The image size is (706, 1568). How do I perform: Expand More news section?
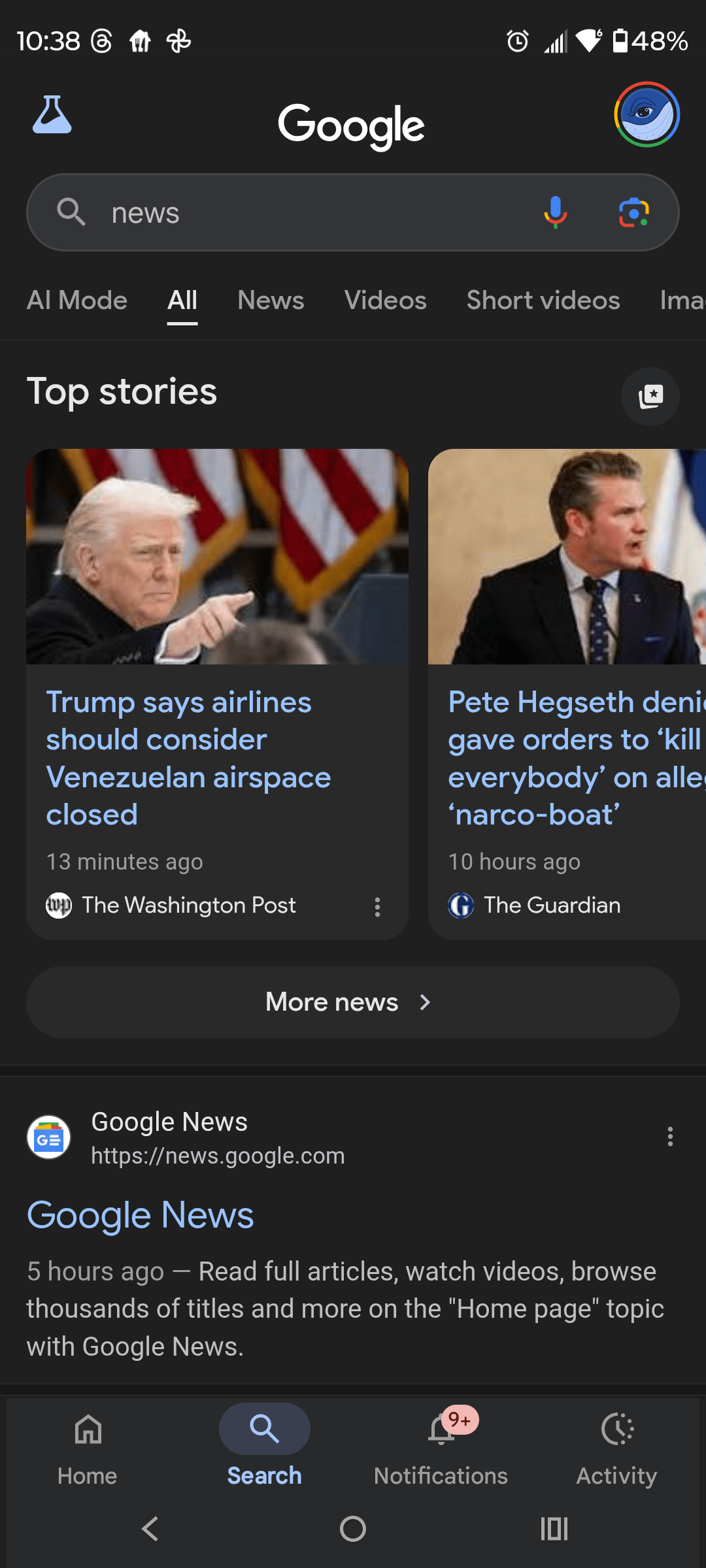pos(353,1002)
